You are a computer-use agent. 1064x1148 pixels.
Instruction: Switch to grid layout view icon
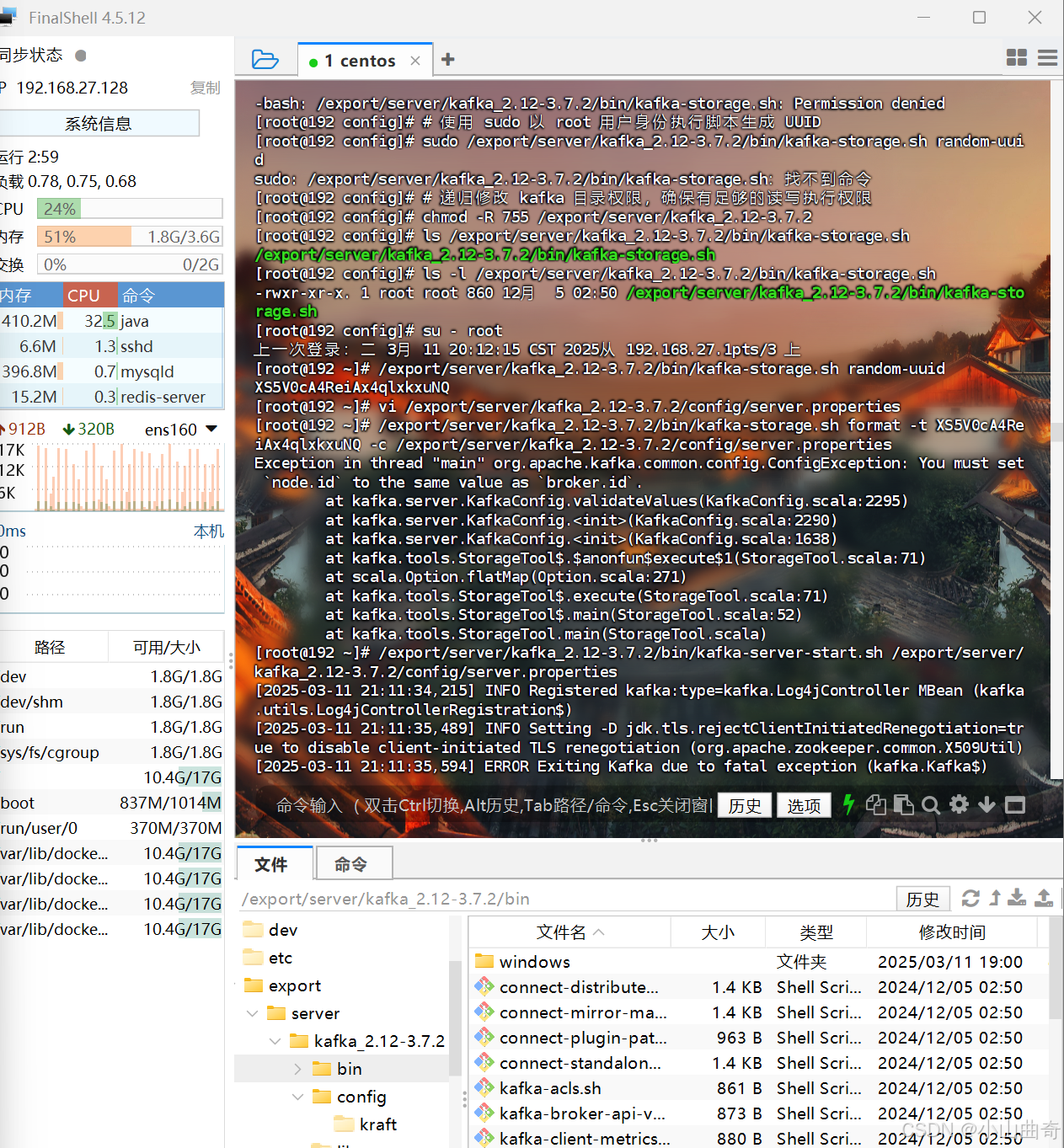(x=1017, y=57)
